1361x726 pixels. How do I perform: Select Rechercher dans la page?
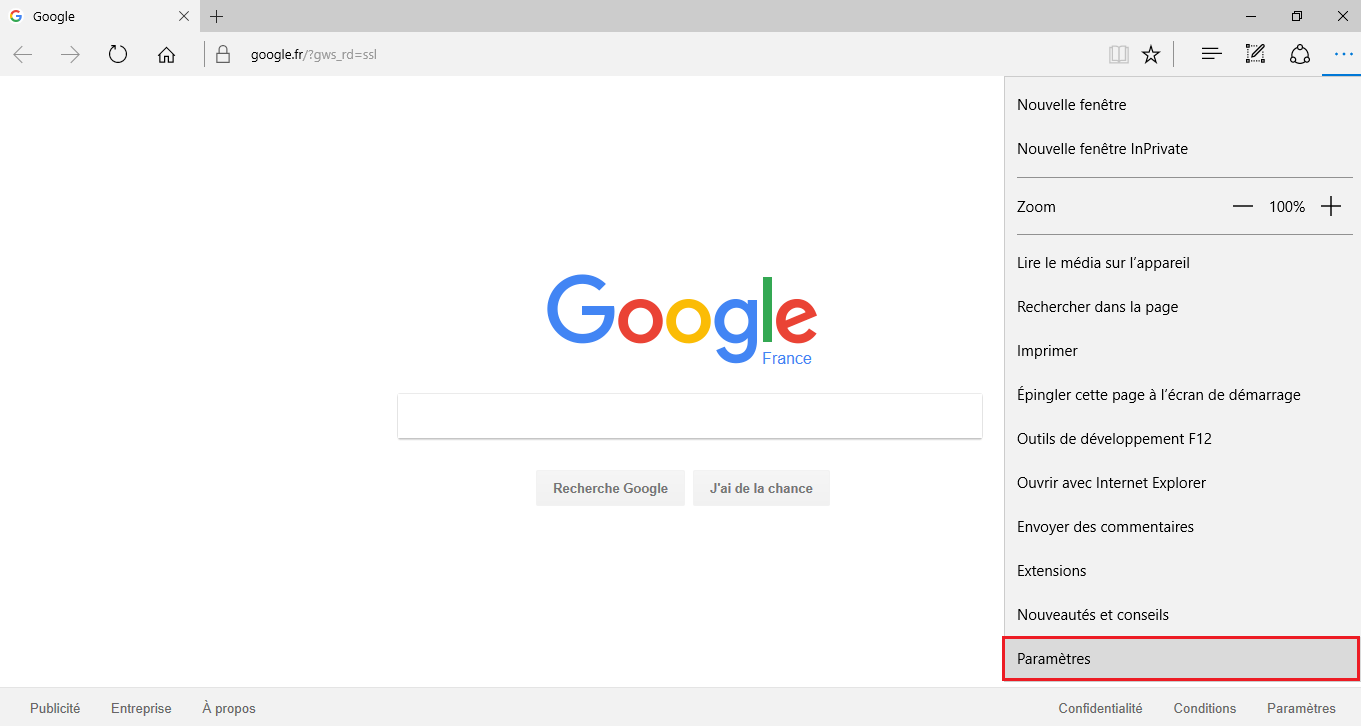[x=1182, y=307]
